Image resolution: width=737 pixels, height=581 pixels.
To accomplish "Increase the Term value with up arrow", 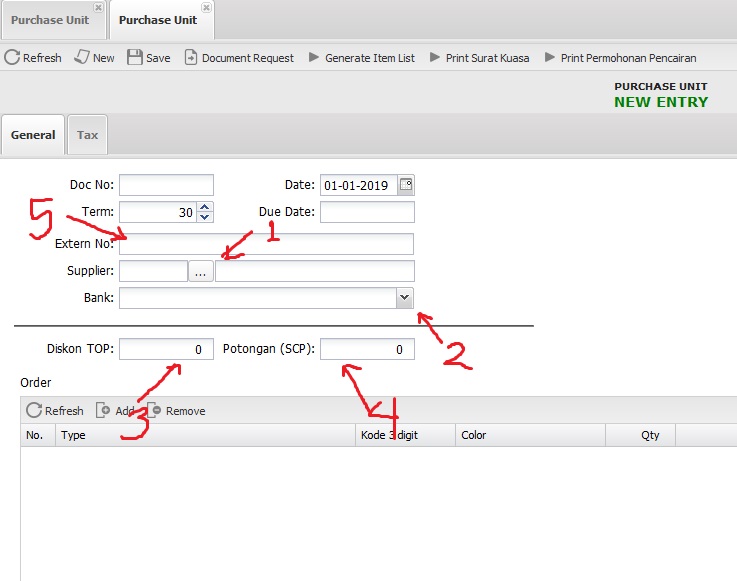I will click(x=205, y=207).
